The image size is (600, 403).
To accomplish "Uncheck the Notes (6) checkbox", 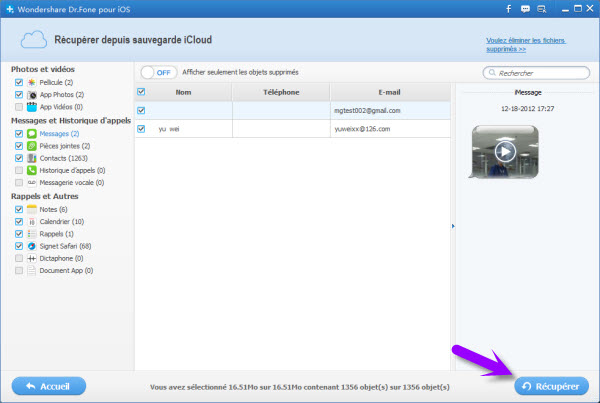I will pos(19,209).
